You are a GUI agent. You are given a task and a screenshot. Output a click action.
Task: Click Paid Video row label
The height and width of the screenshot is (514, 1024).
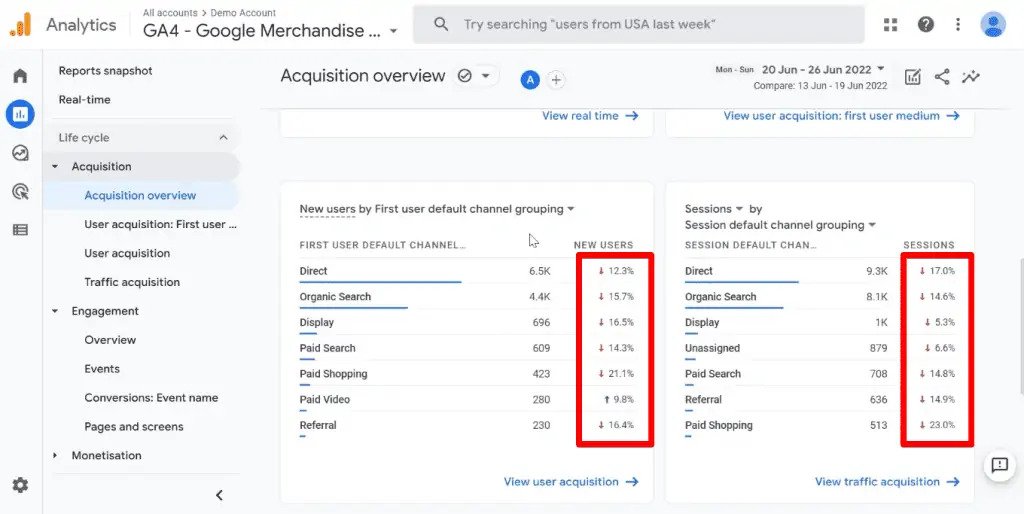point(325,400)
